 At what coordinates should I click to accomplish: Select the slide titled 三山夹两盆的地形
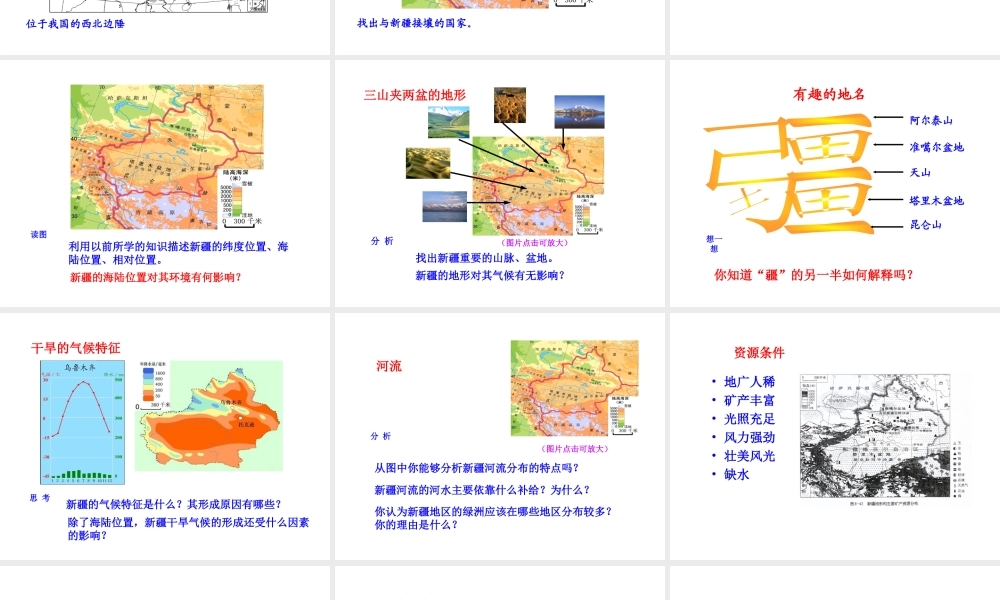[499, 183]
